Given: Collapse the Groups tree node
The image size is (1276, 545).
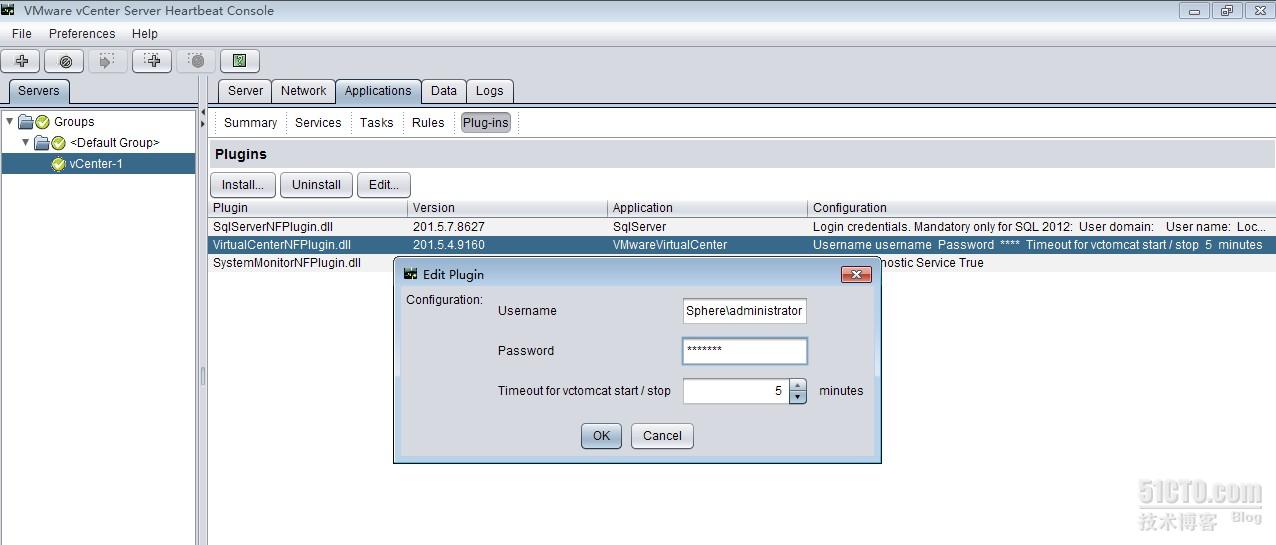Looking at the screenshot, I should point(10,121).
